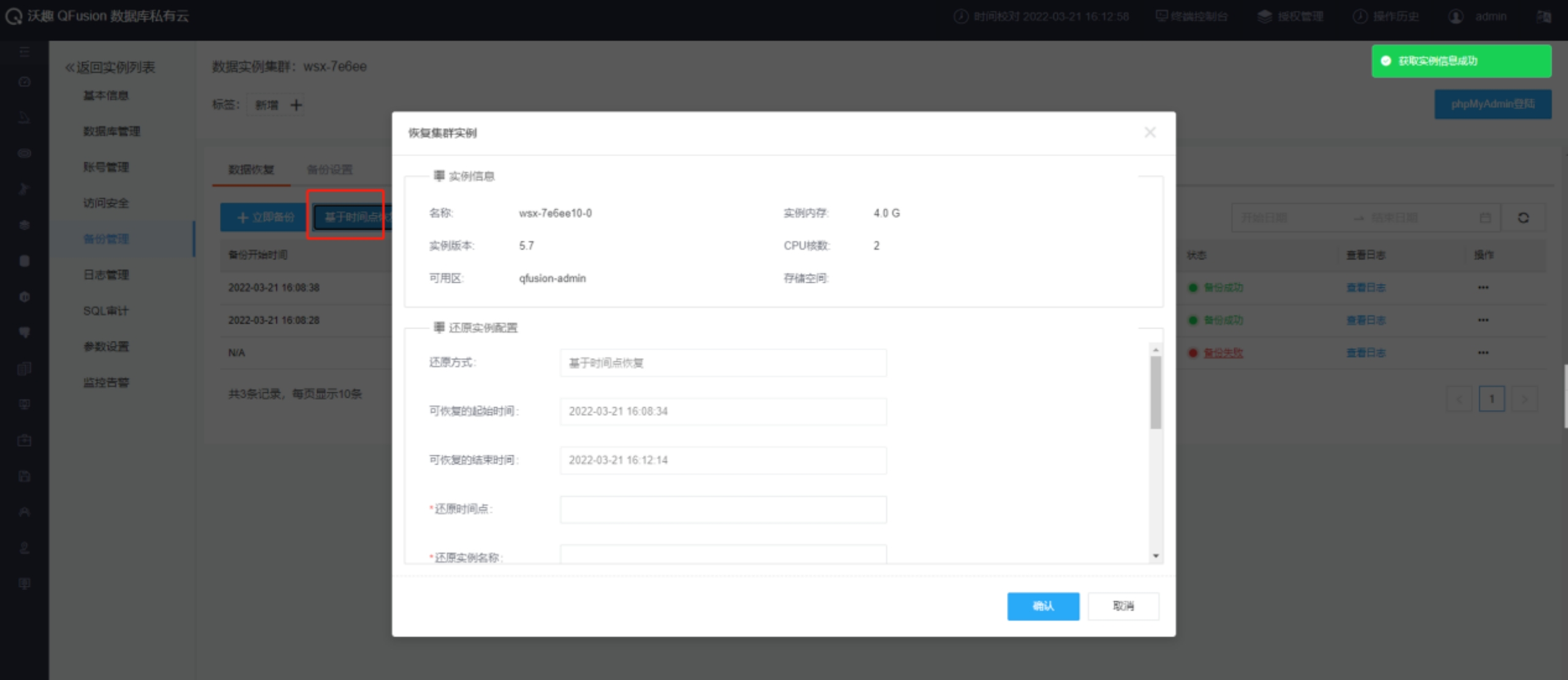This screenshot has width=1568, height=680.
Task: Click the dialog vertical scrollbar thumb
Action: click(x=1156, y=392)
